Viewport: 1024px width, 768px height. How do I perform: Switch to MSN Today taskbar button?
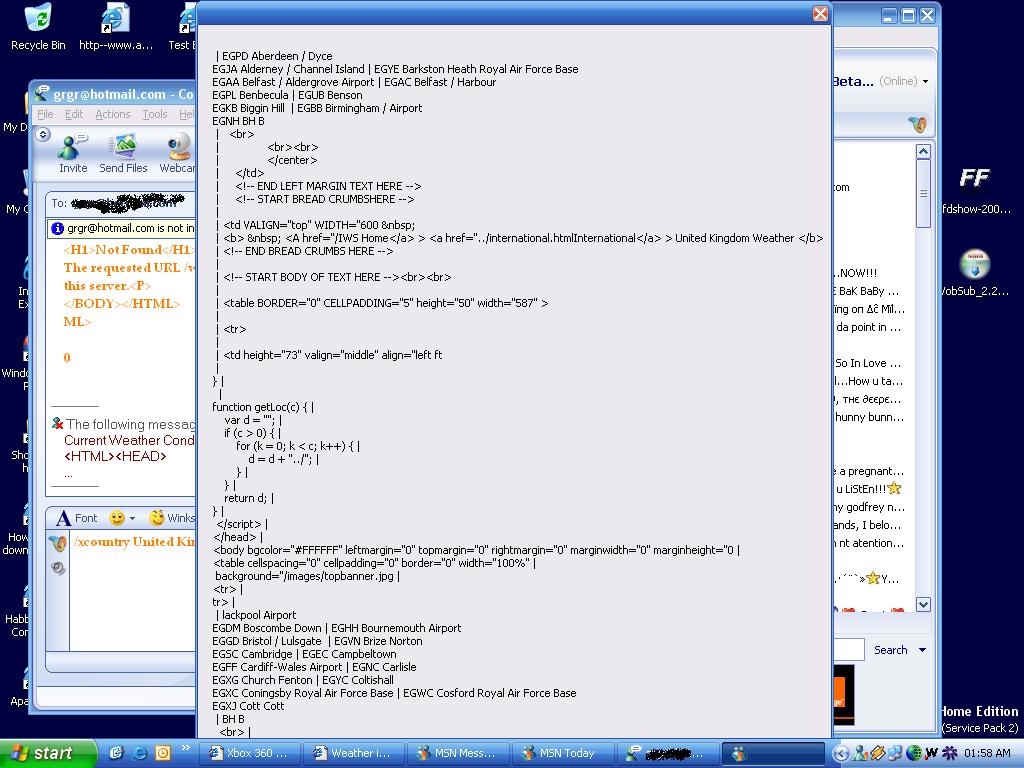(x=560, y=753)
